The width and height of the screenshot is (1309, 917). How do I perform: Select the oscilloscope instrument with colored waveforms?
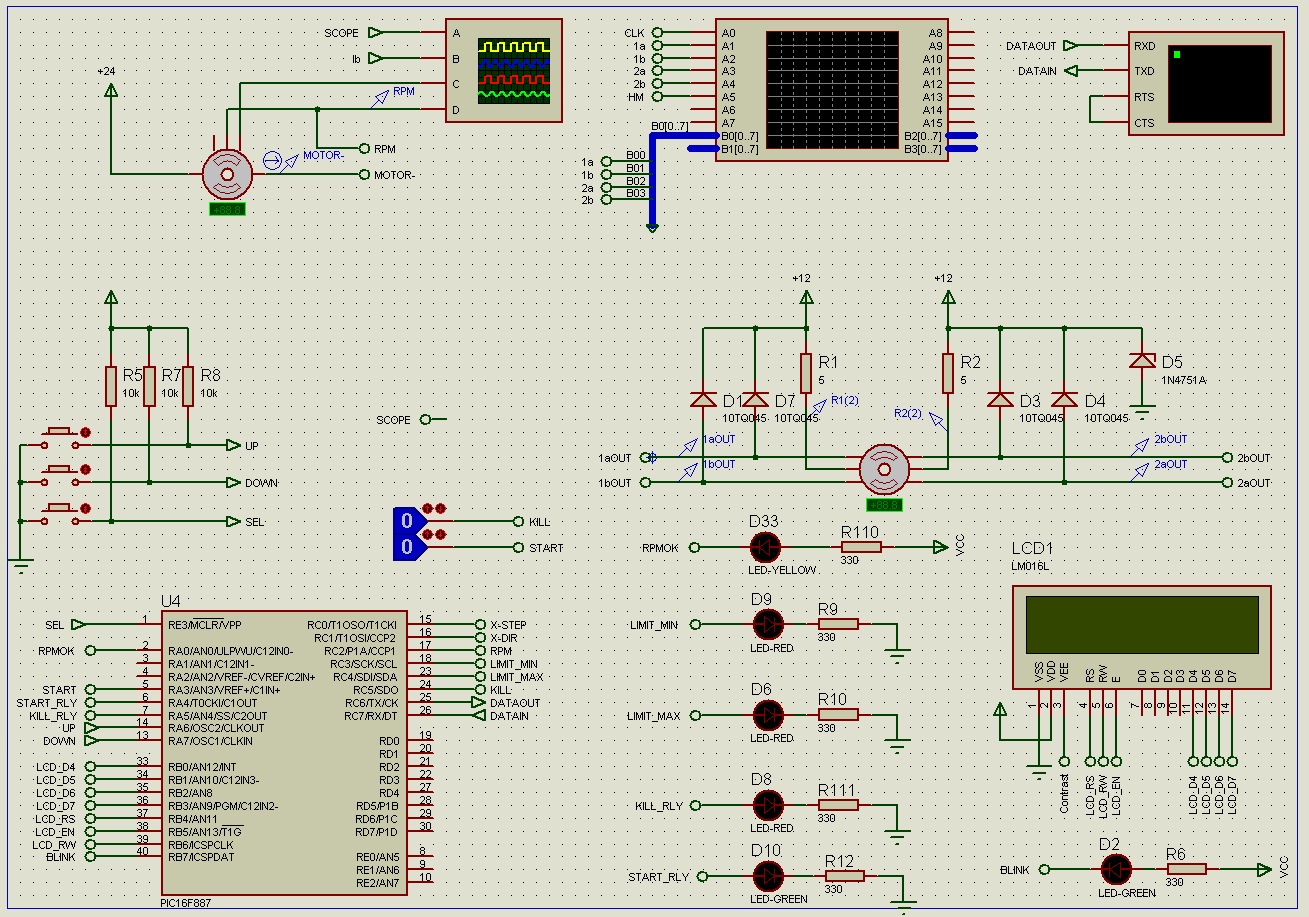(x=503, y=72)
